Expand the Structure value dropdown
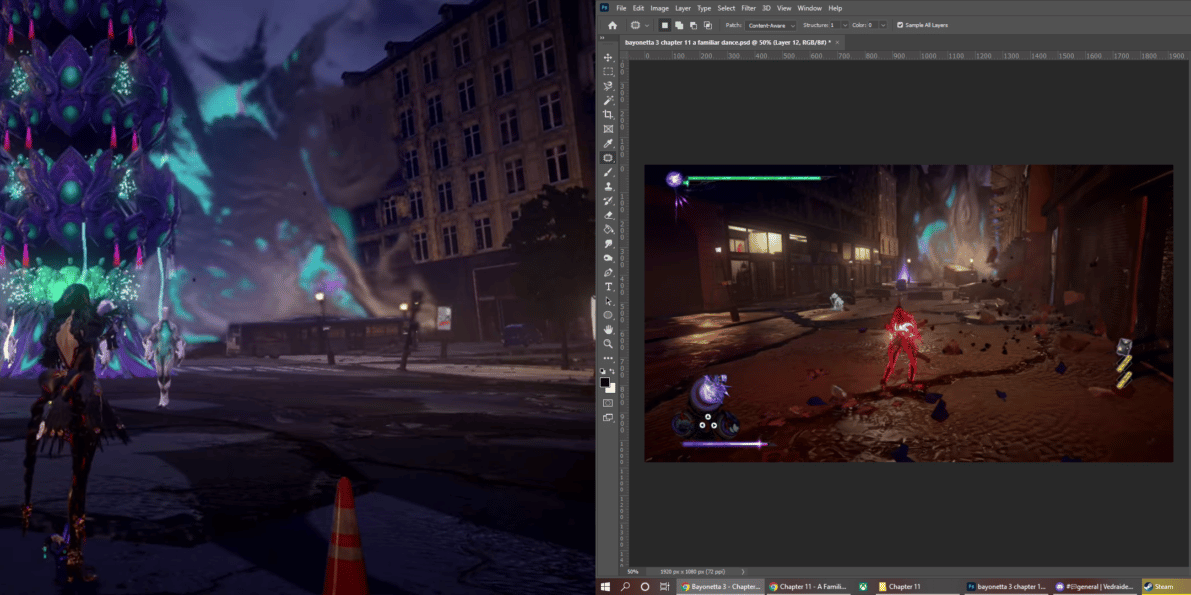 coord(845,25)
